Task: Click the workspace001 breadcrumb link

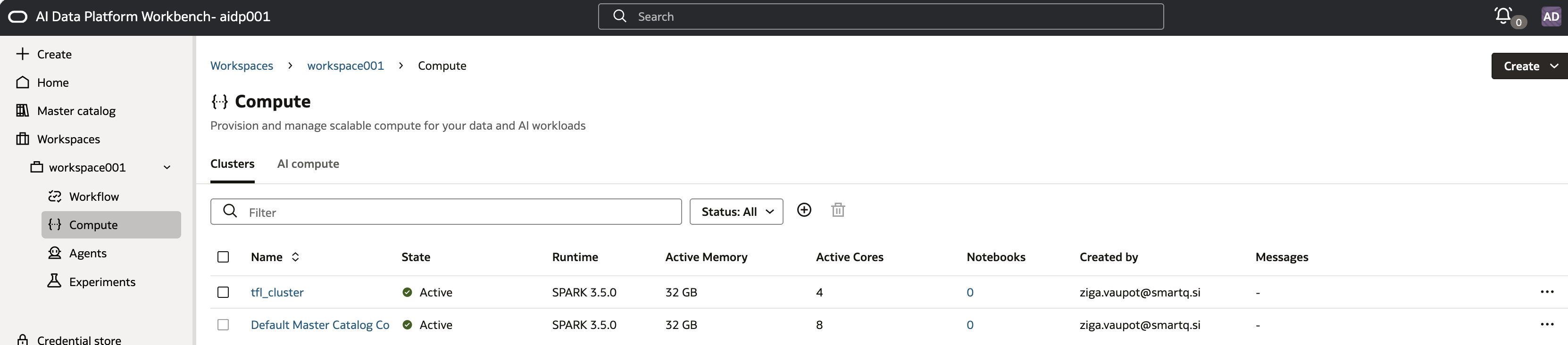Action: point(346,66)
